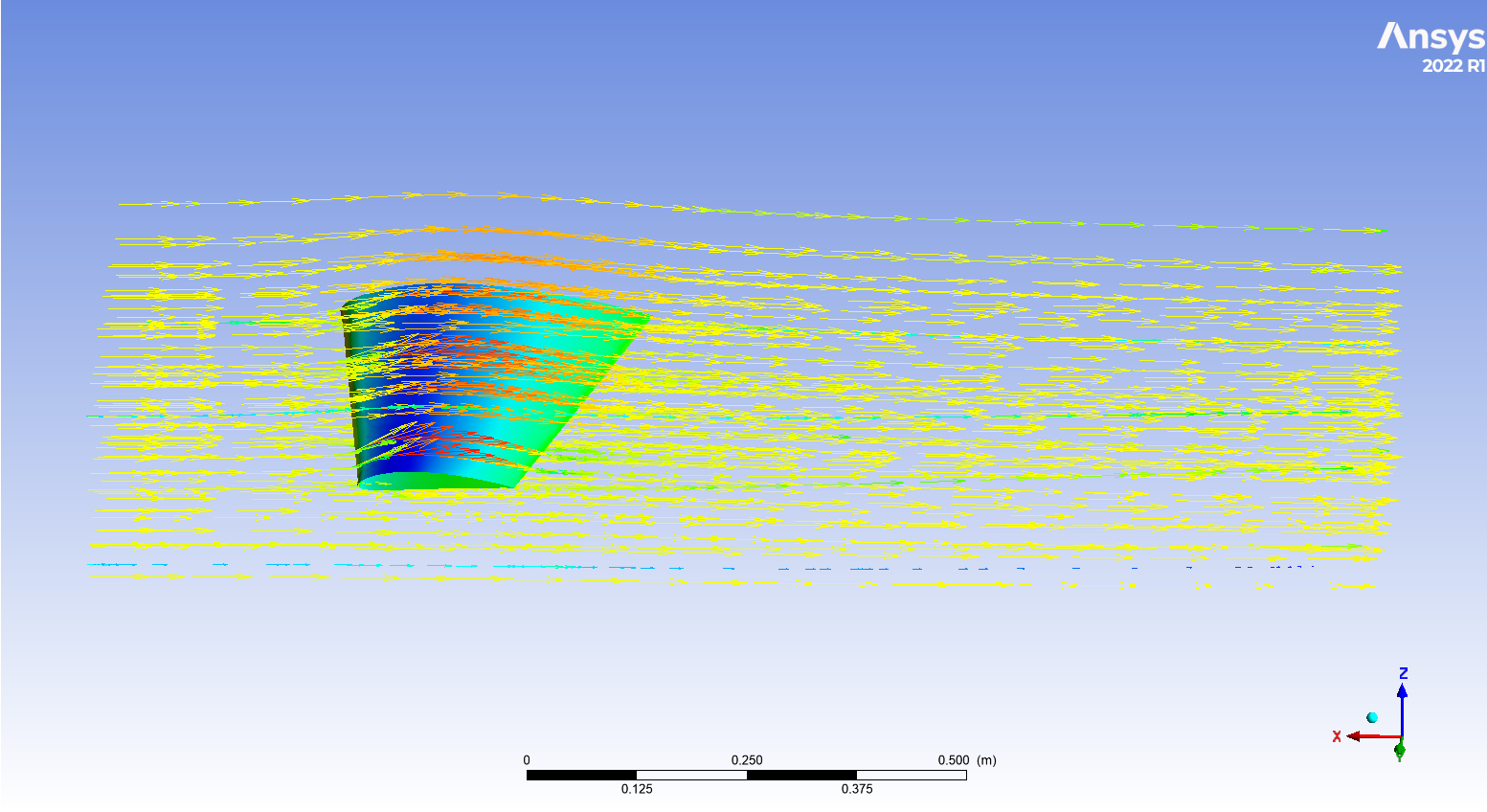Select the green Y axis sphere on triad
Viewport: 1487px width, 812px height.
click(1400, 748)
